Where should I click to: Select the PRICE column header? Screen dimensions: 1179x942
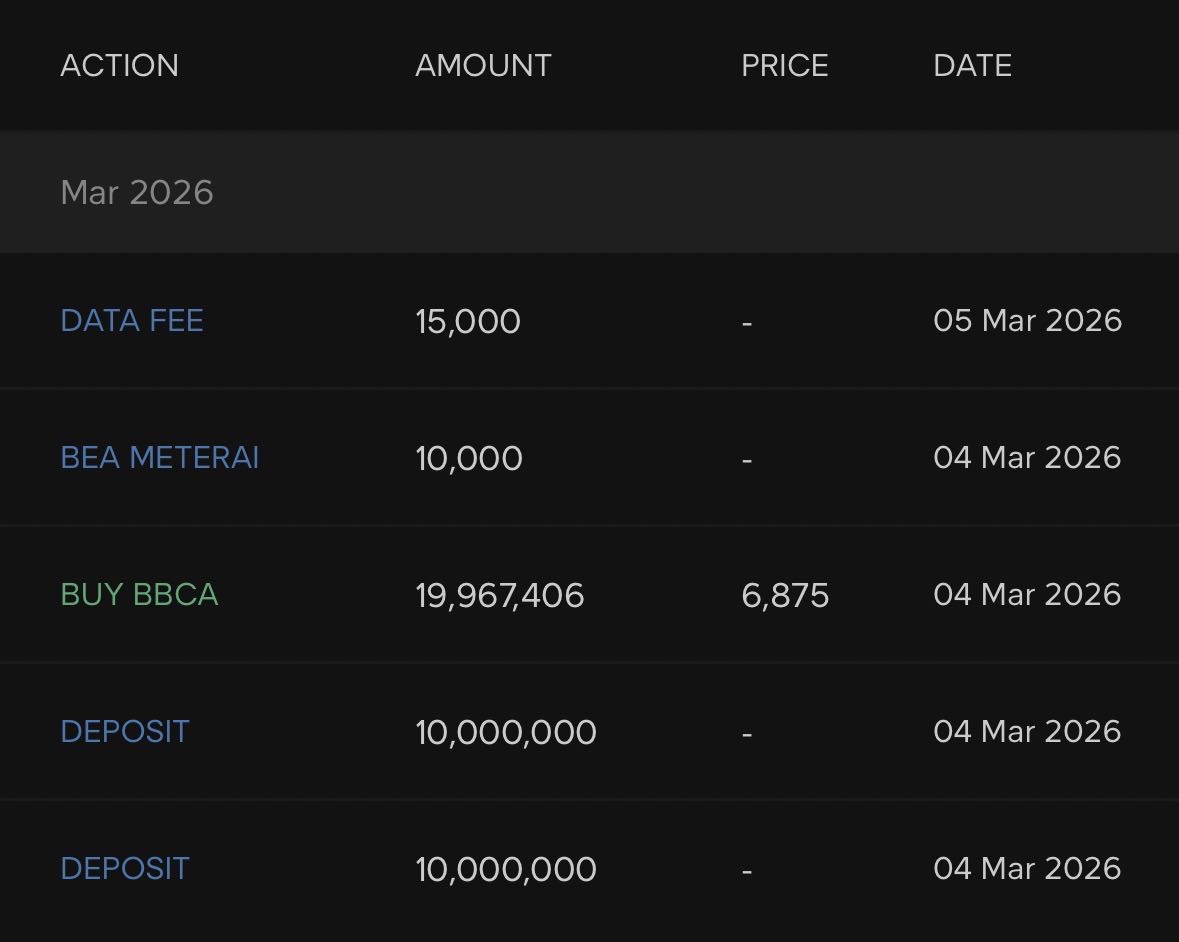pyautogui.click(x=784, y=66)
